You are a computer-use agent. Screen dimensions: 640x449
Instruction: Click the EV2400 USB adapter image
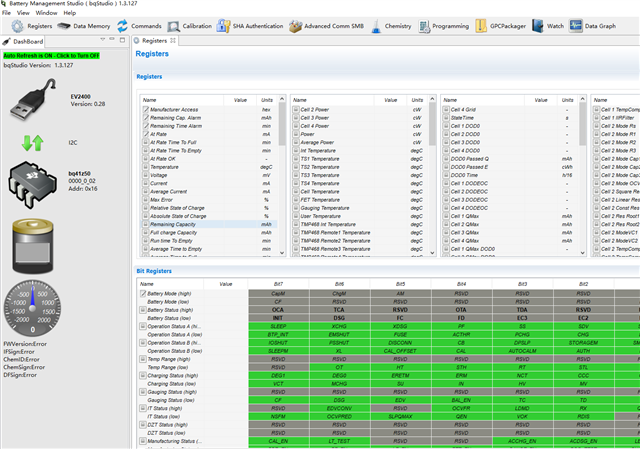coord(33,100)
